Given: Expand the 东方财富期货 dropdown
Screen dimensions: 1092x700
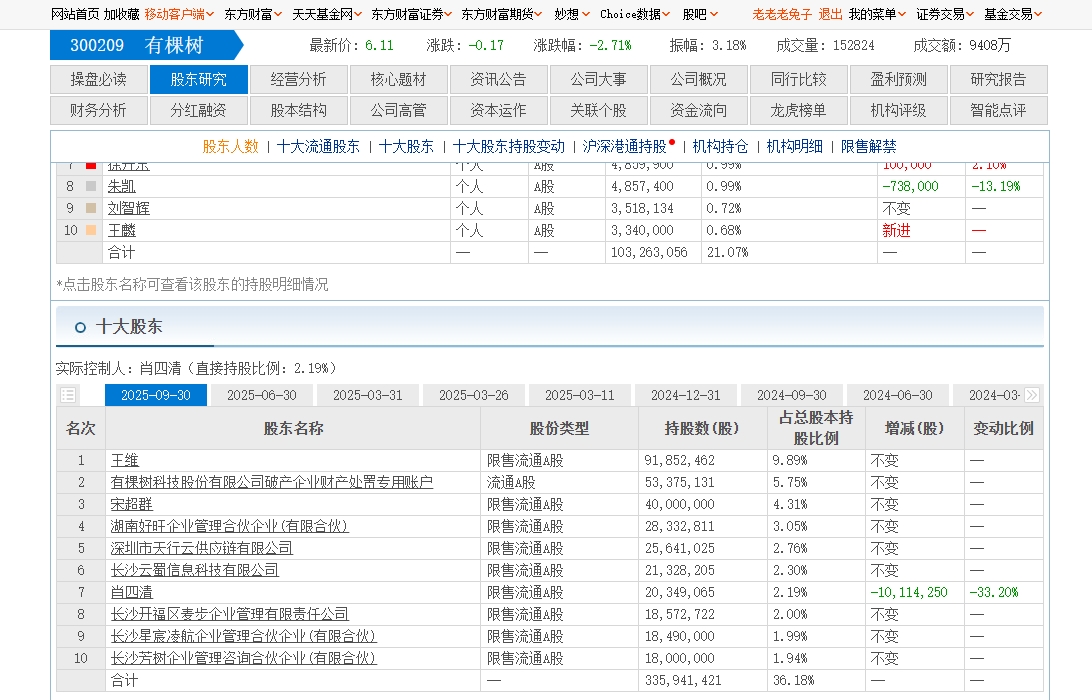Looking at the screenshot, I should coord(501,14).
